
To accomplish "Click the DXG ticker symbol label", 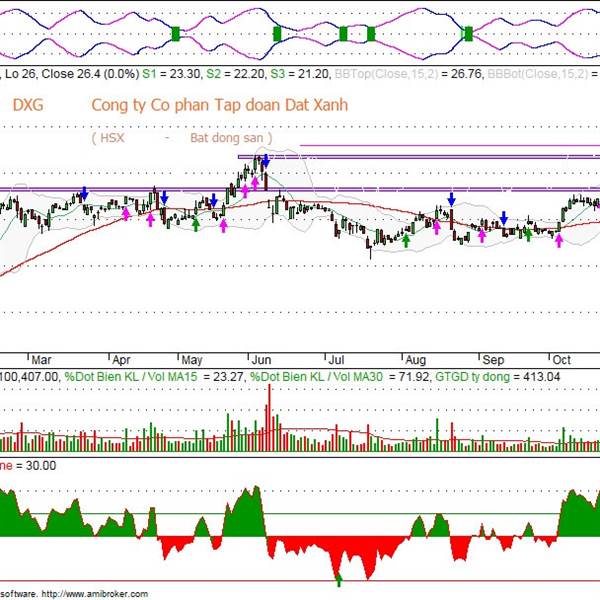I will click(28, 105).
